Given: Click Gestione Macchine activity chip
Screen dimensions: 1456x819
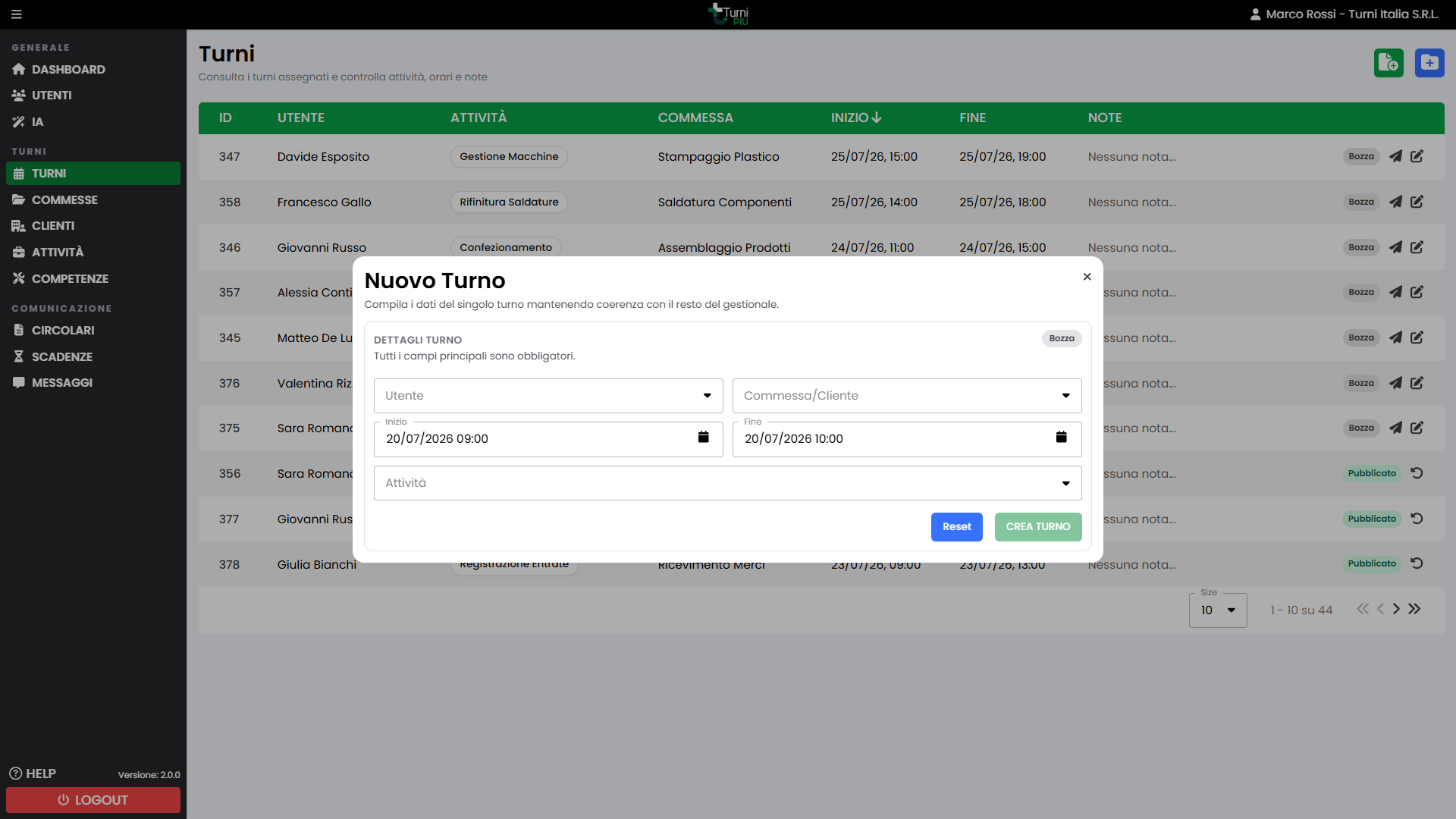Looking at the screenshot, I should 509,156.
